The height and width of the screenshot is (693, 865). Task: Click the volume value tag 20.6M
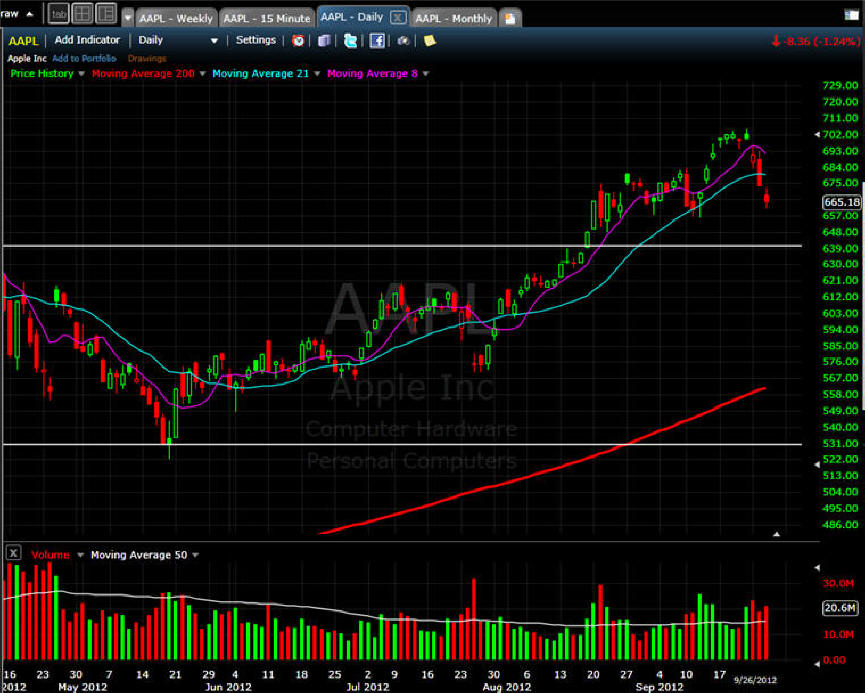pyautogui.click(x=840, y=608)
